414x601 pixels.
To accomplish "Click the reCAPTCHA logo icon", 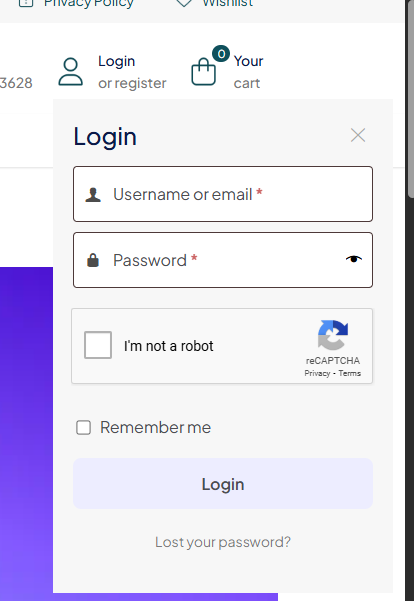I will tap(333, 335).
